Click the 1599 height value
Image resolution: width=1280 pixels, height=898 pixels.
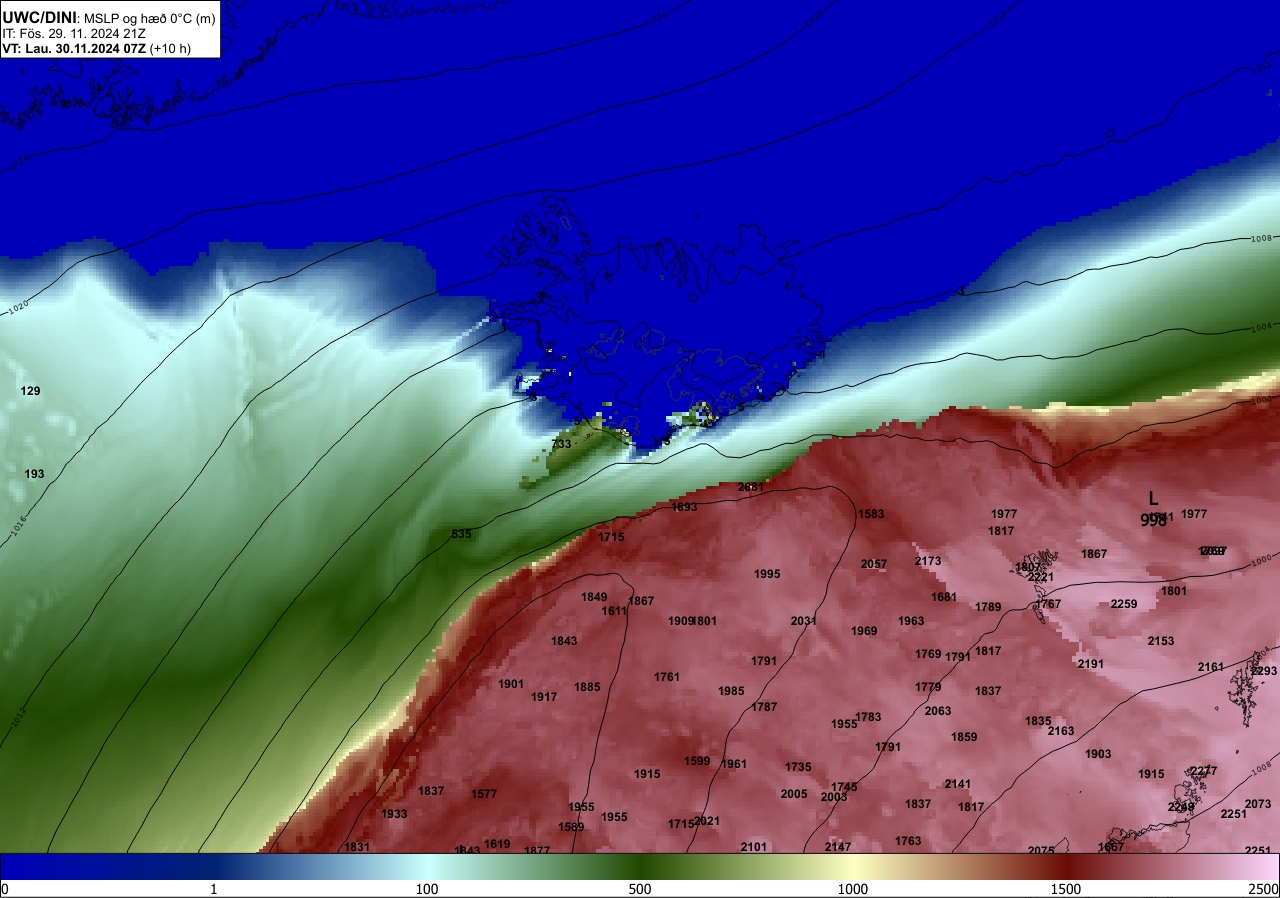coord(697,761)
